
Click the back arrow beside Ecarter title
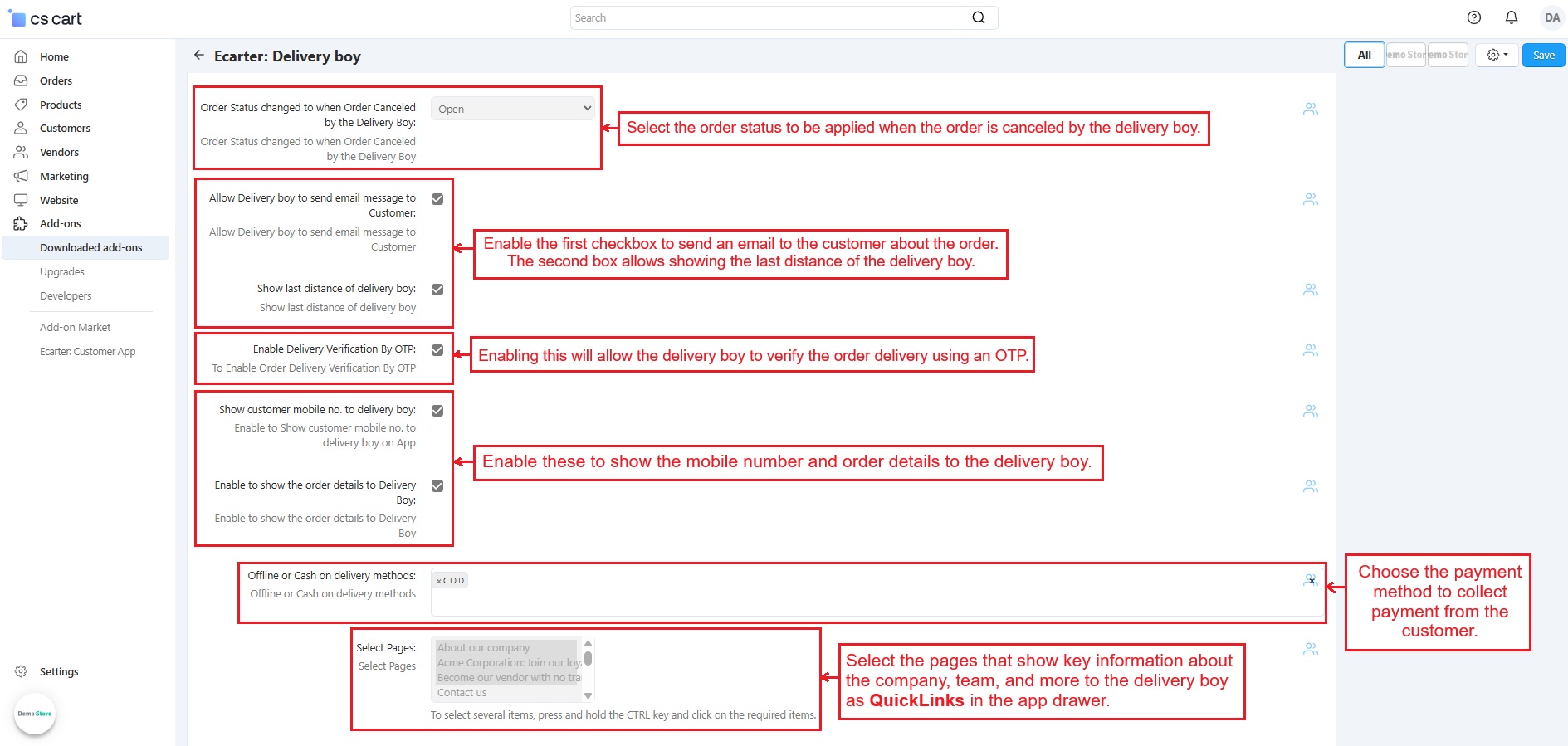tap(198, 55)
